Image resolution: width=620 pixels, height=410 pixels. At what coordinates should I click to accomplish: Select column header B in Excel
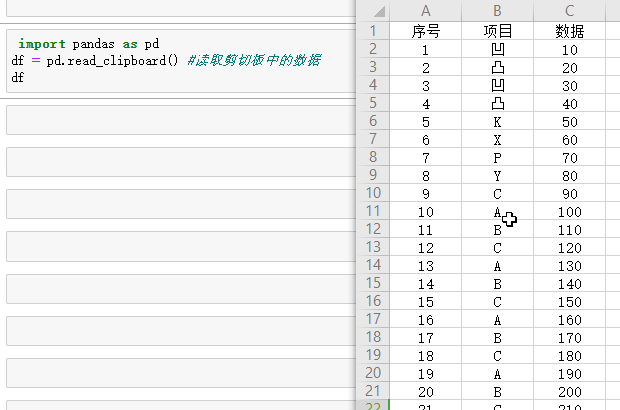point(497,11)
